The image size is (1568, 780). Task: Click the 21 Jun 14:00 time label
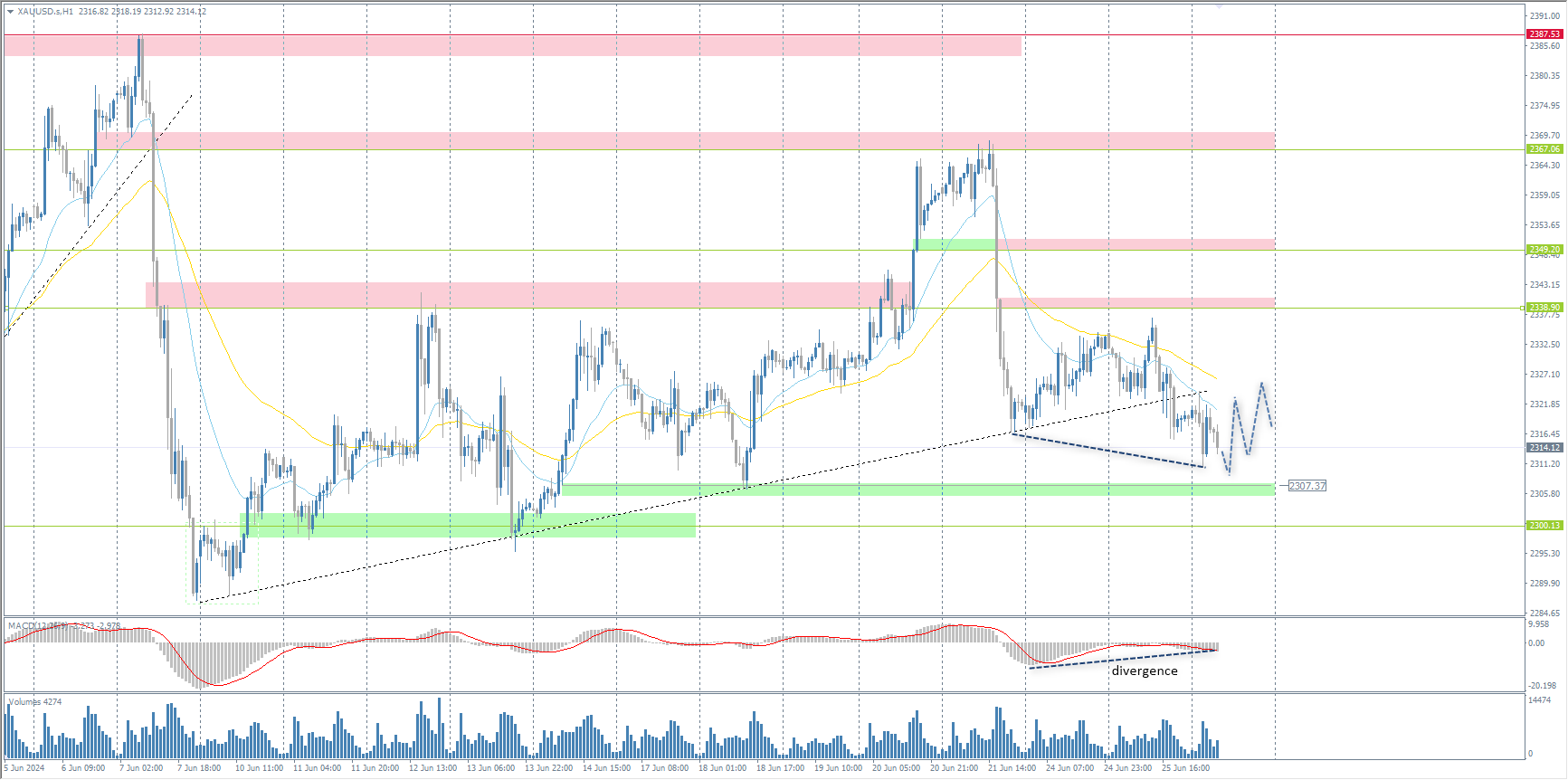click(x=1012, y=768)
